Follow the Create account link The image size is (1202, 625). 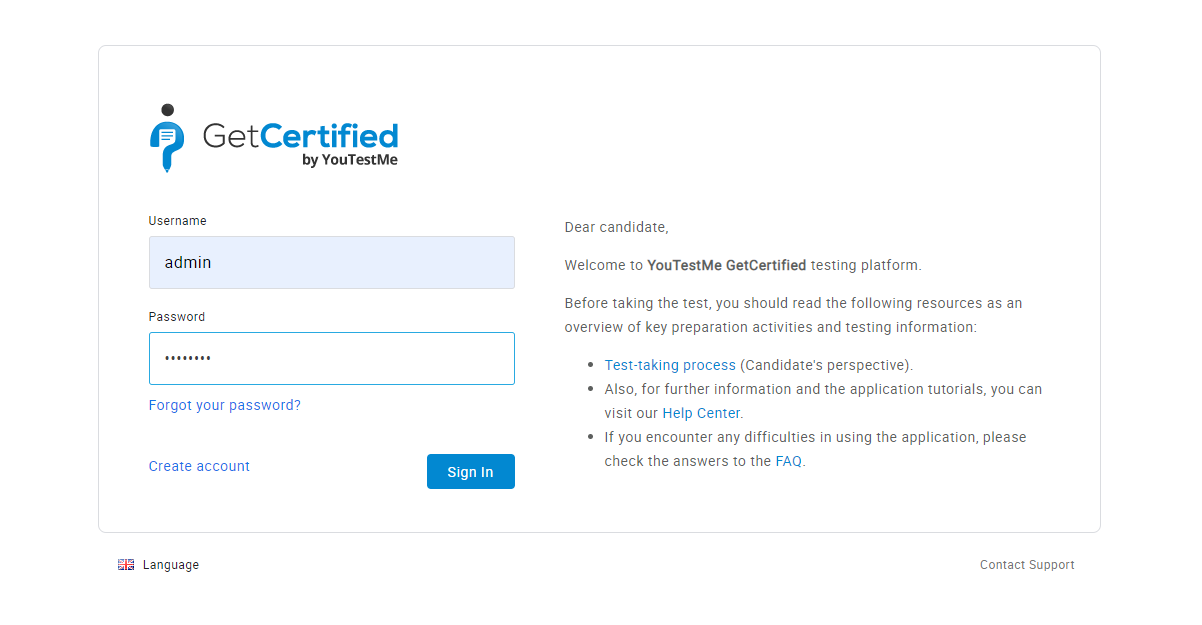pos(199,466)
